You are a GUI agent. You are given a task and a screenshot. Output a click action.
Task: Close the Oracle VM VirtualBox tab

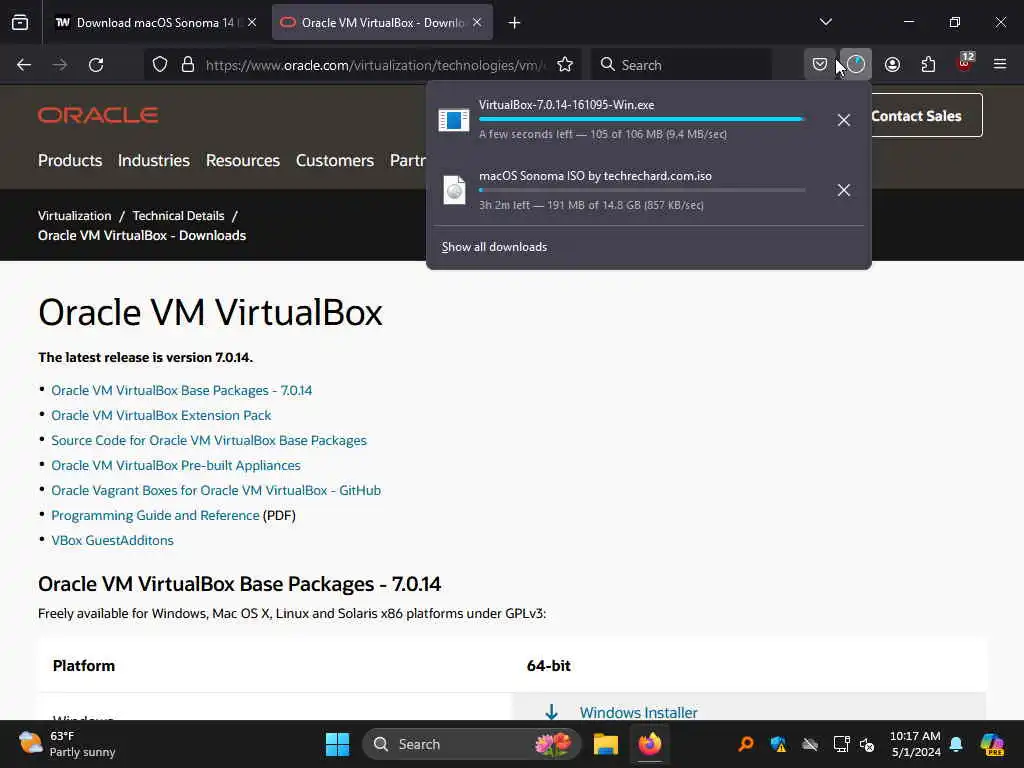[477, 23]
